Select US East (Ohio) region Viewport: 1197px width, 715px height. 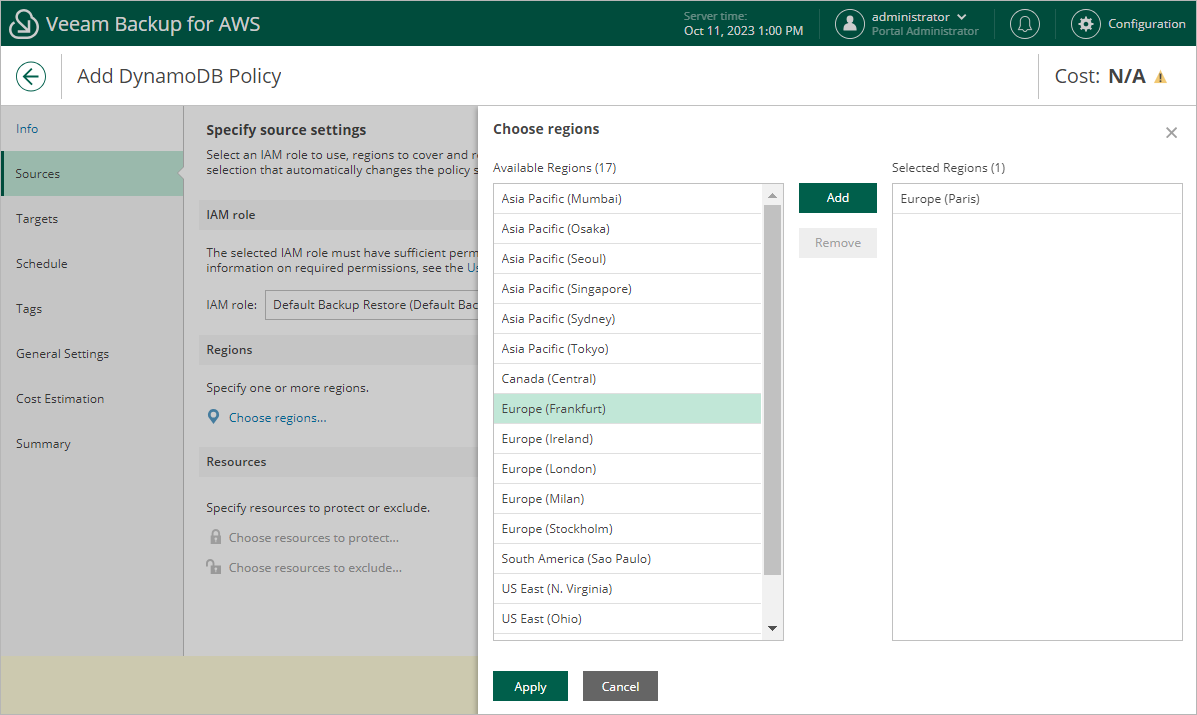tap(628, 619)
